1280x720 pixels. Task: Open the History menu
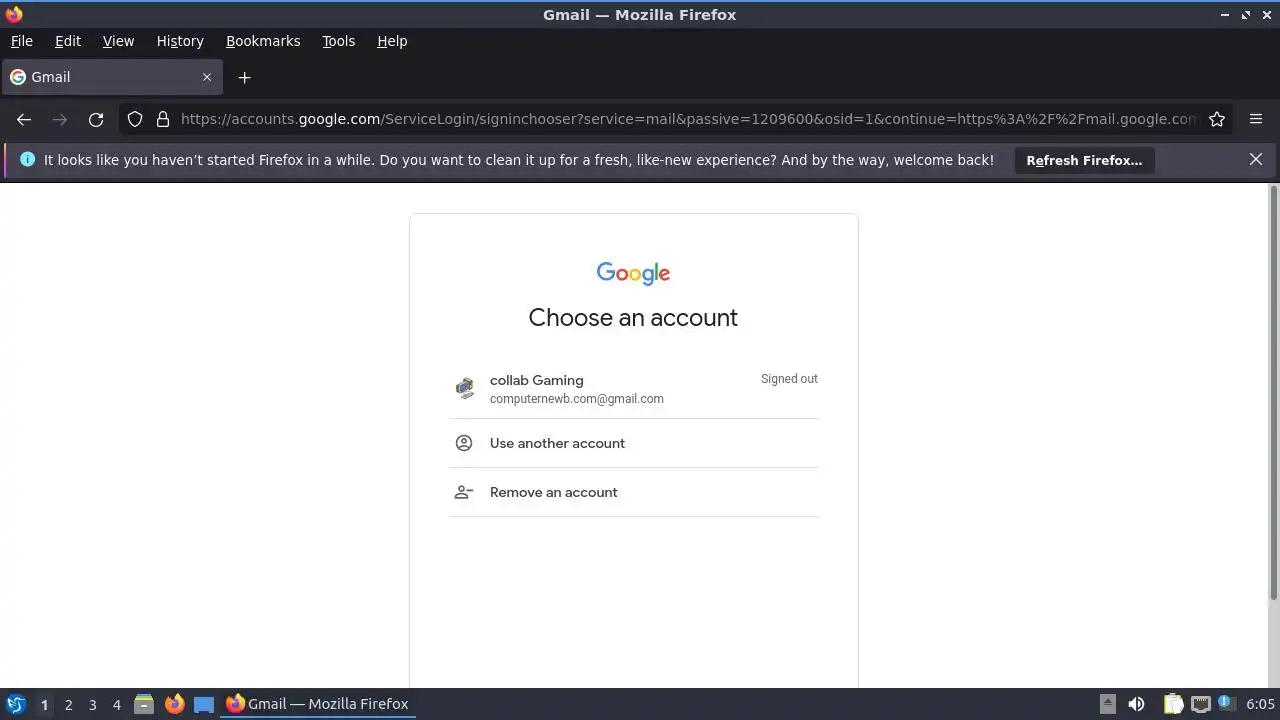[x=180, y=41]
